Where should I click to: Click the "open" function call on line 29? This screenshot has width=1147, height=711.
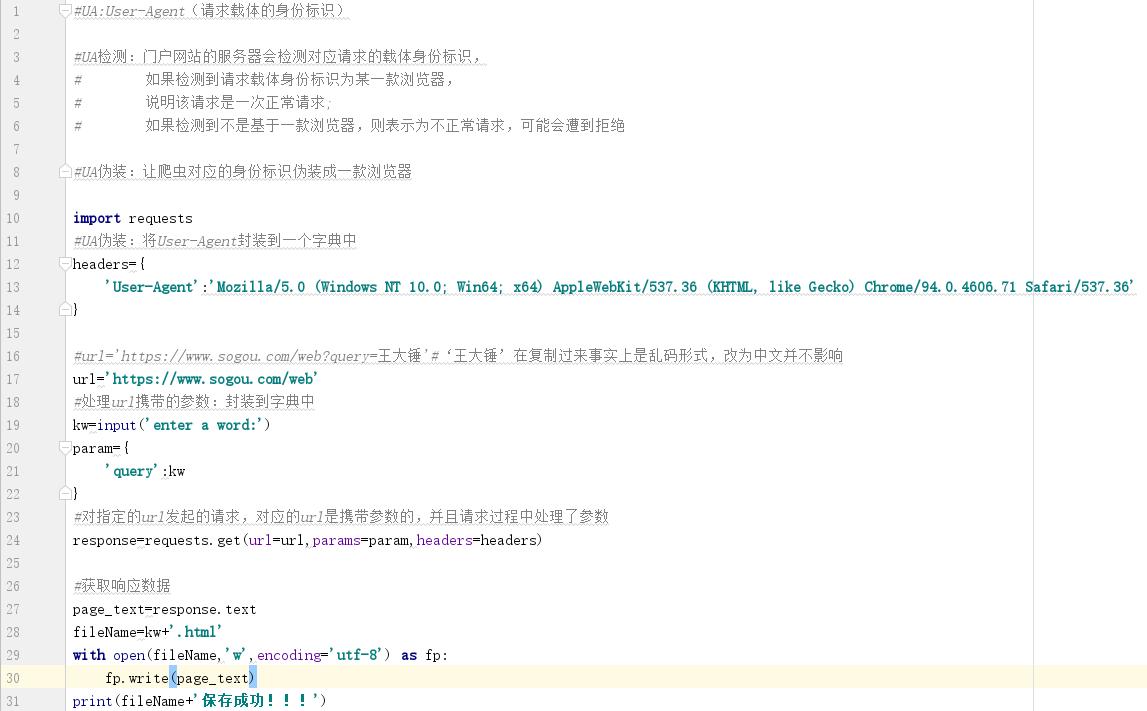point(129,655)
